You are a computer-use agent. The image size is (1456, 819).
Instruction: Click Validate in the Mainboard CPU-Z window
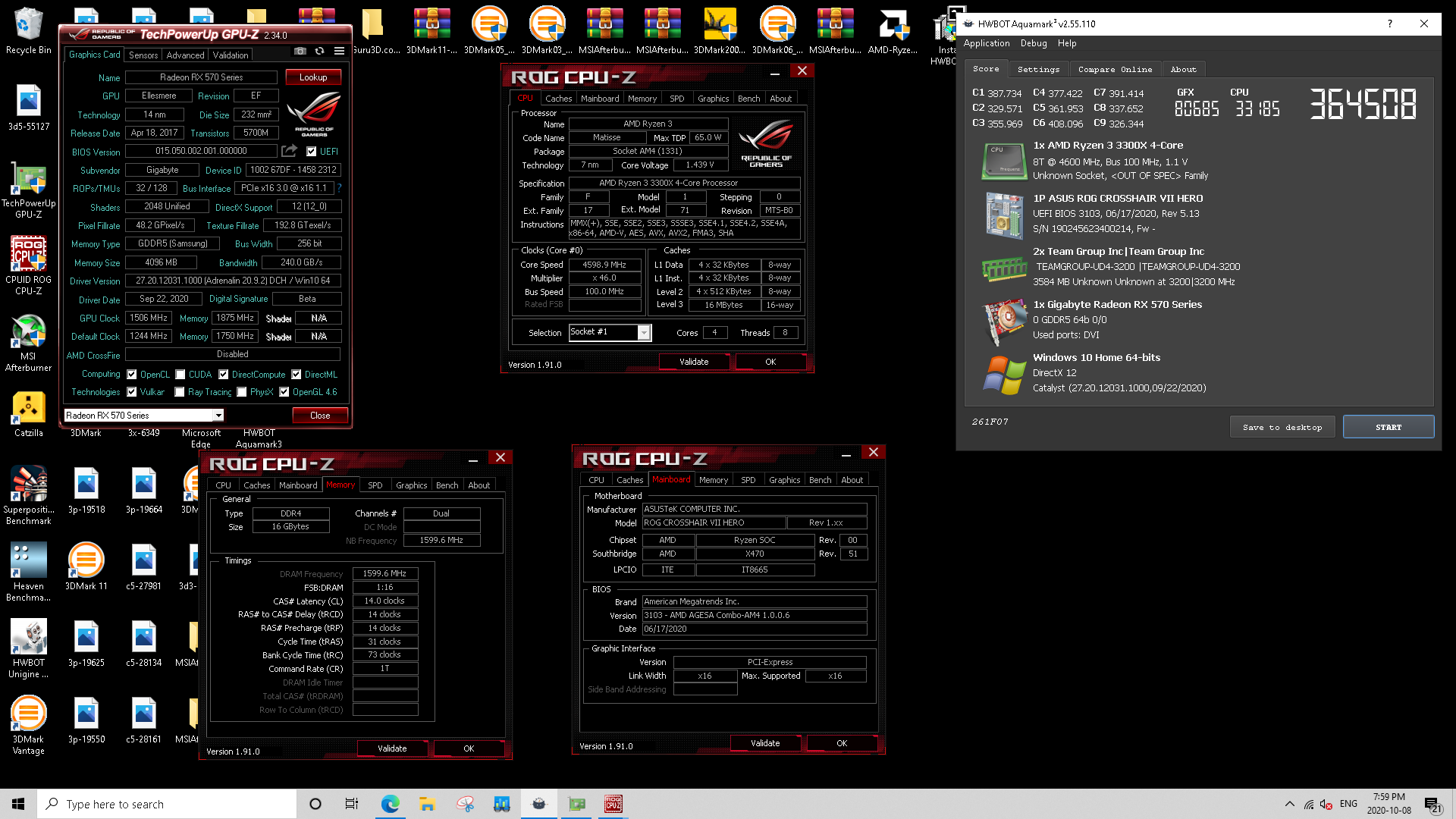[x=765, y=743]
